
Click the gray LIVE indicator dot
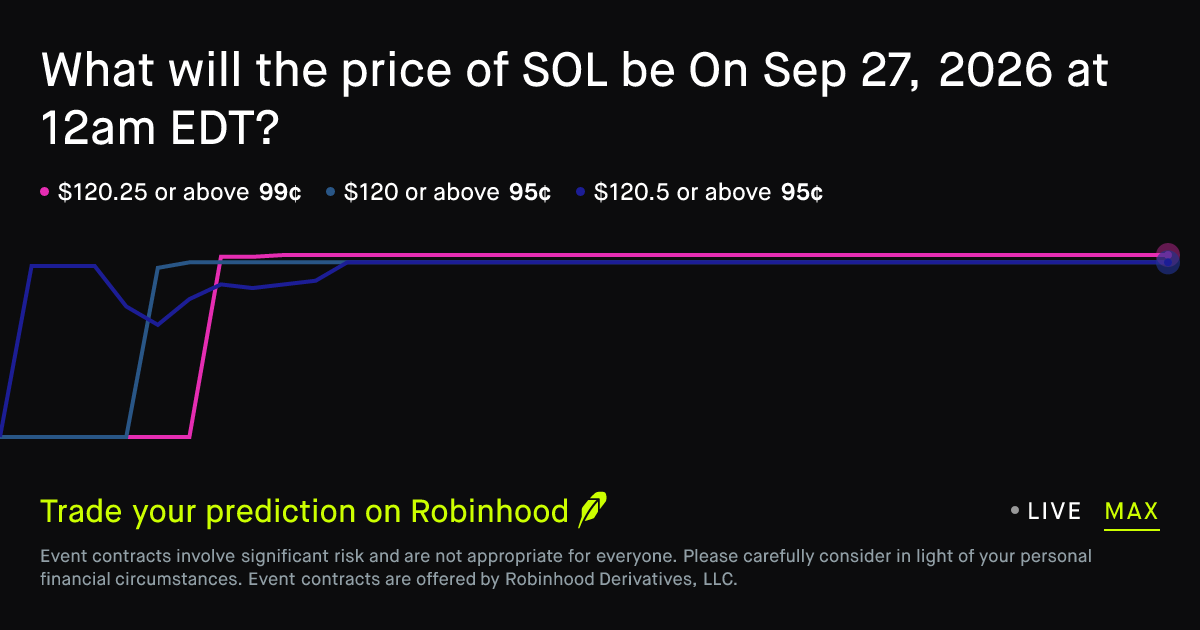[x=1015, y=511]
